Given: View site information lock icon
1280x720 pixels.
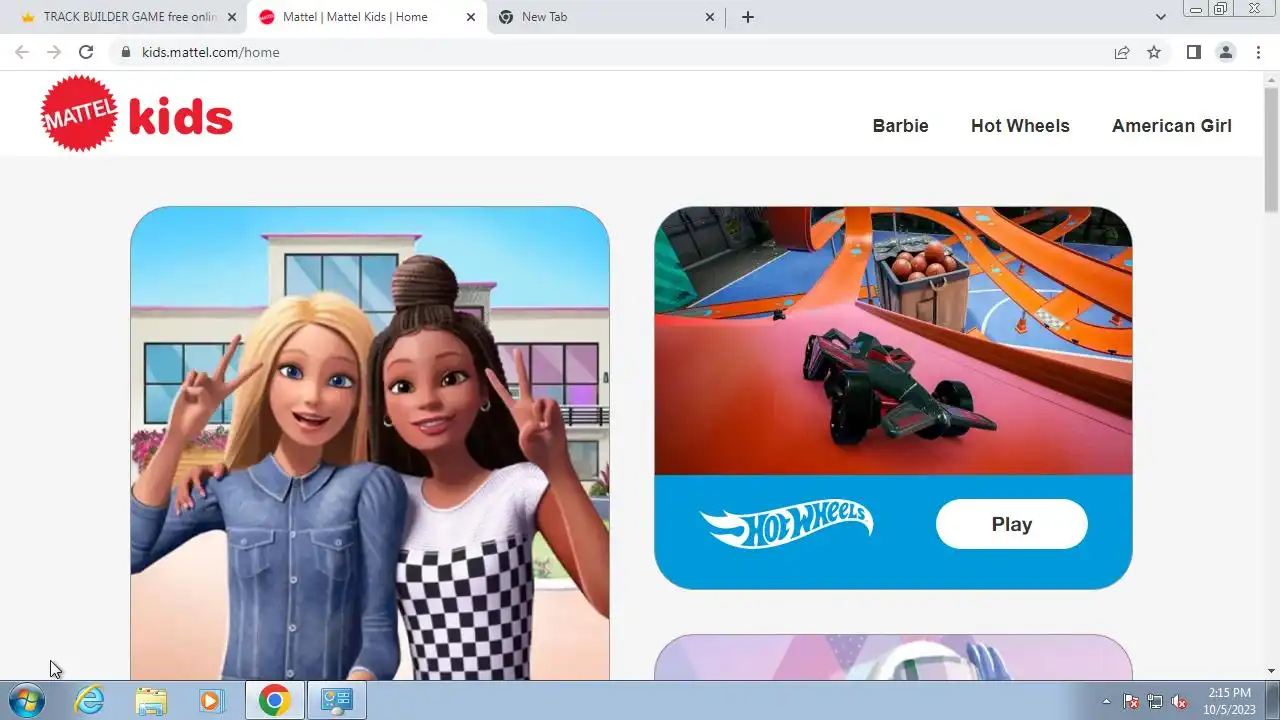Looking at the screenshot, I should pyautogui.click(x=126, y=52).
